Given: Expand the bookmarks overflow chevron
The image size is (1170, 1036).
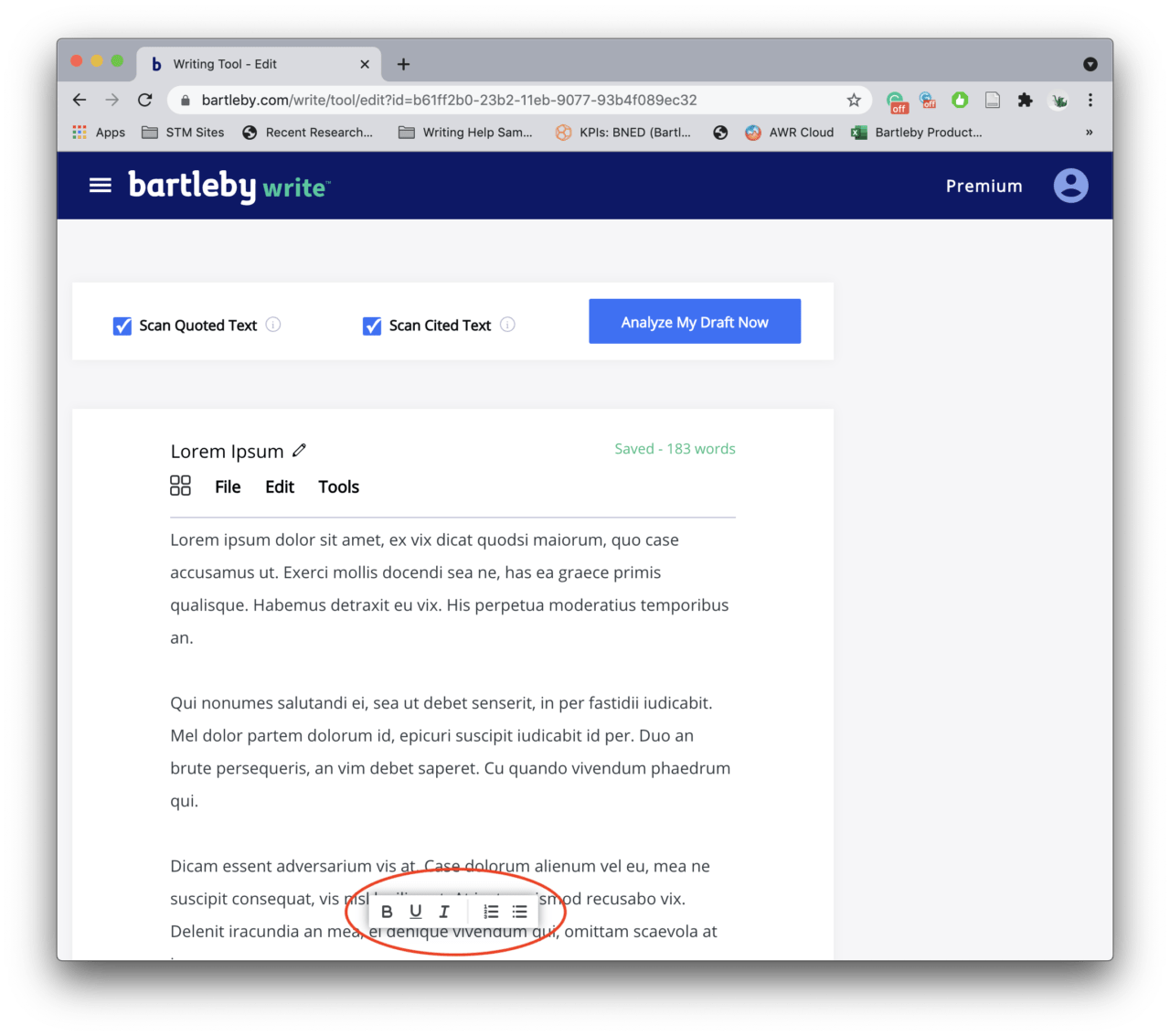Looking at the screenshot, I should coord(1089,132).
